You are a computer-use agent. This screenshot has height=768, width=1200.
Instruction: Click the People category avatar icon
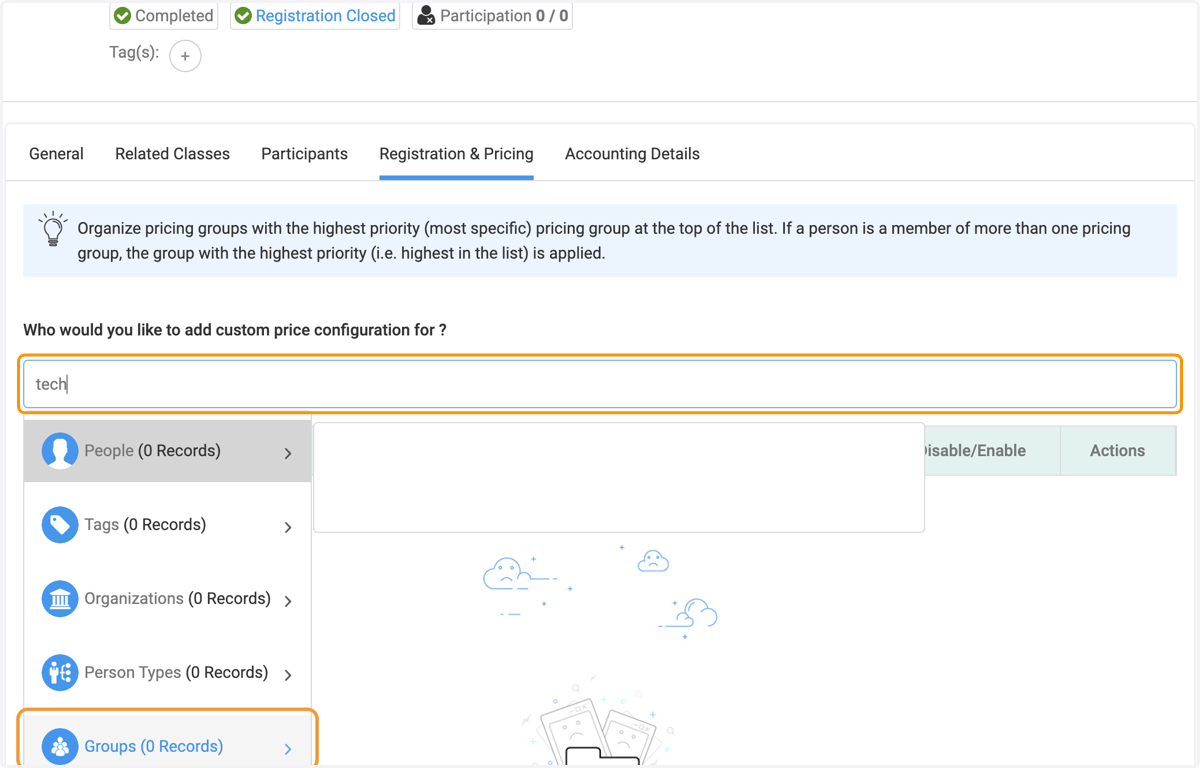click(x=60, y=451)
